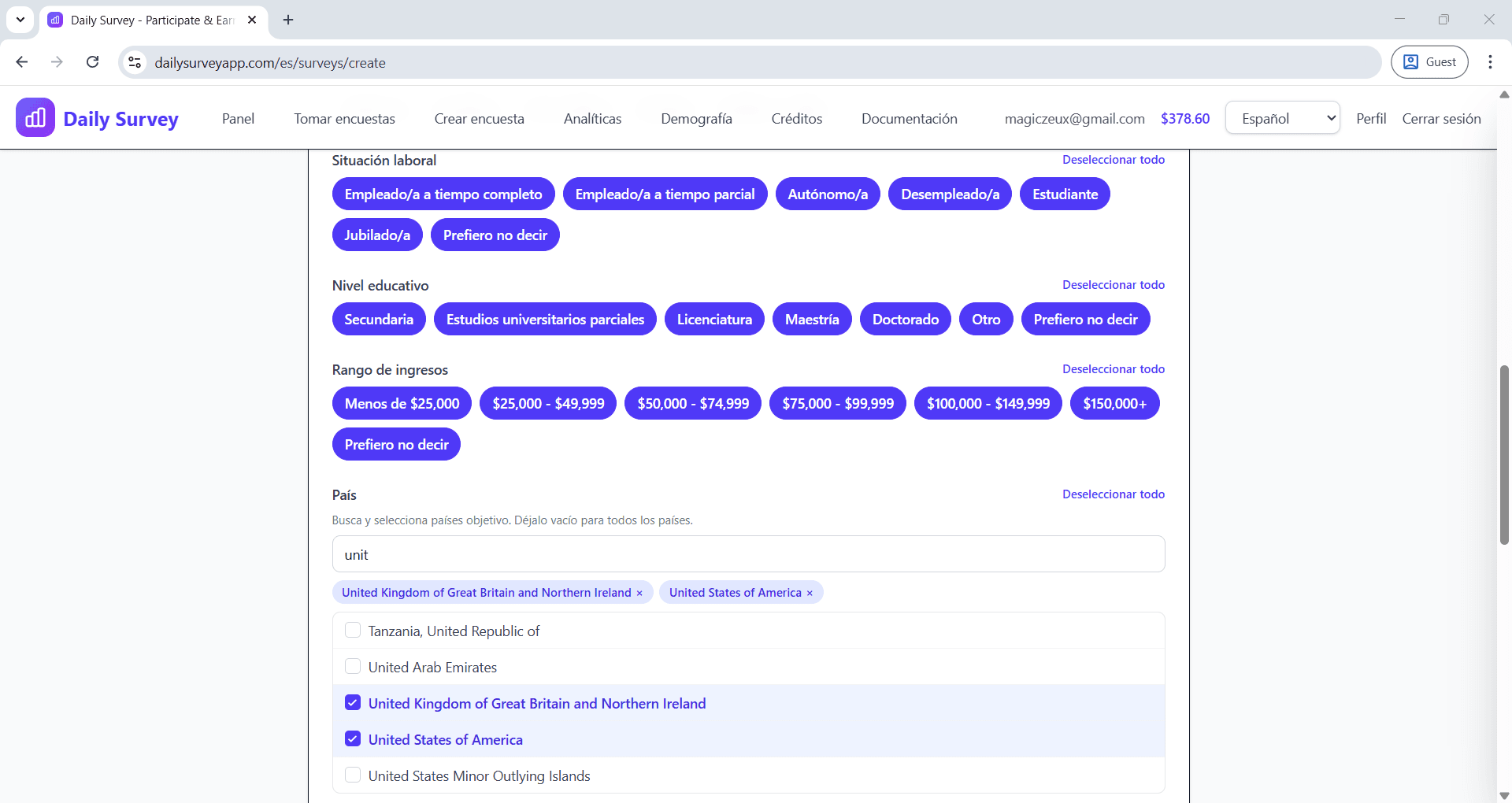Click the country search input field
This screenshot has height=803, width=1512.
click(748, 554)
